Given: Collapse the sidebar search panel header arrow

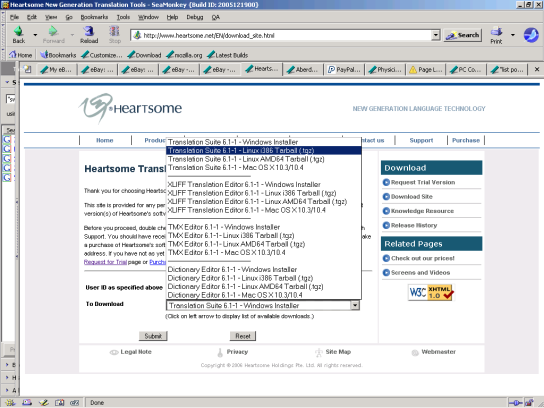Looking at the screenshot, I should coord(7,82).
